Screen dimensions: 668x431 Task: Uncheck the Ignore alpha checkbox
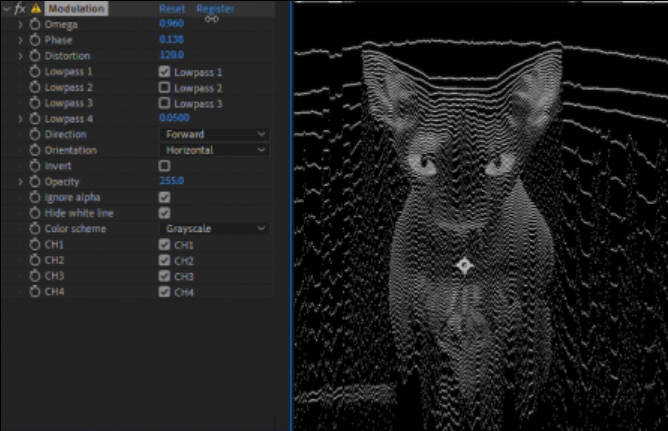(164, 197)
